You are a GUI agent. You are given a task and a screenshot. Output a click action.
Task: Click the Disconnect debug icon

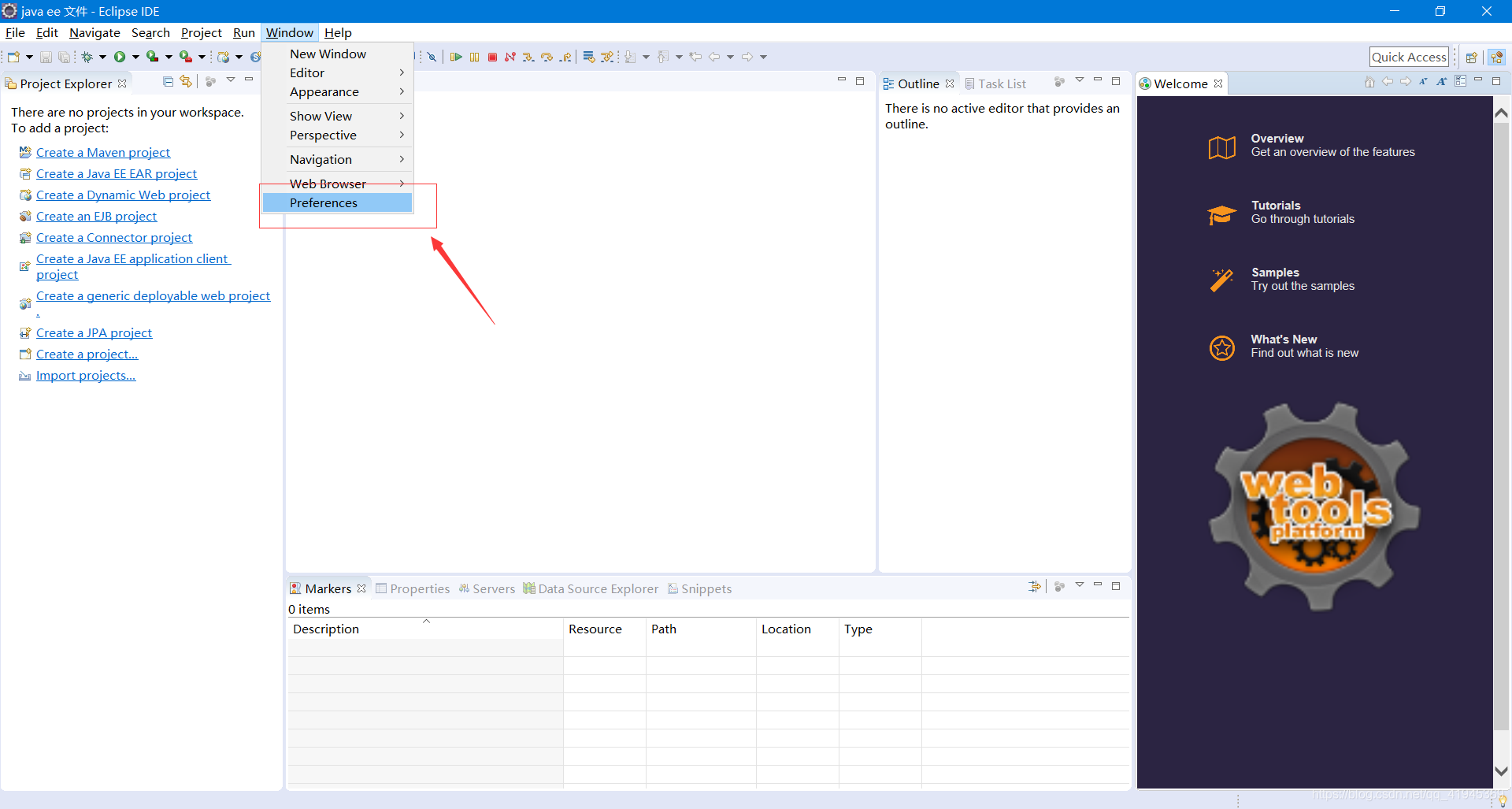[510, 57]
